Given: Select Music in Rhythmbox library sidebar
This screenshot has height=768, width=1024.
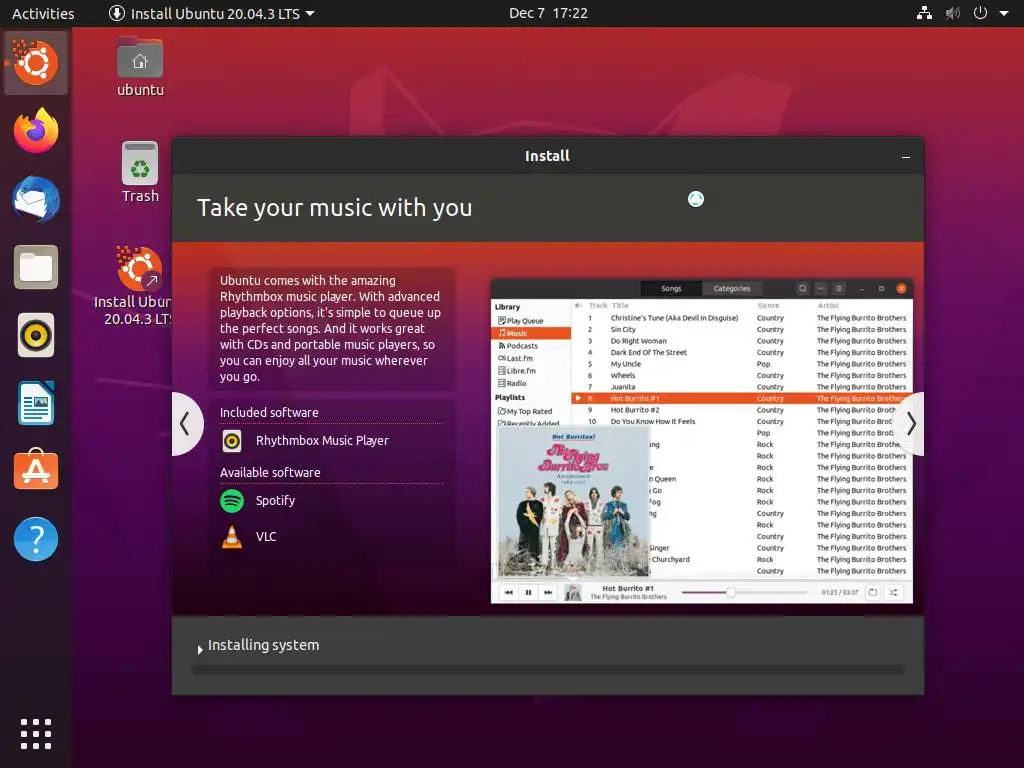Looking at the screenshot, I should [x=531, y=333].
